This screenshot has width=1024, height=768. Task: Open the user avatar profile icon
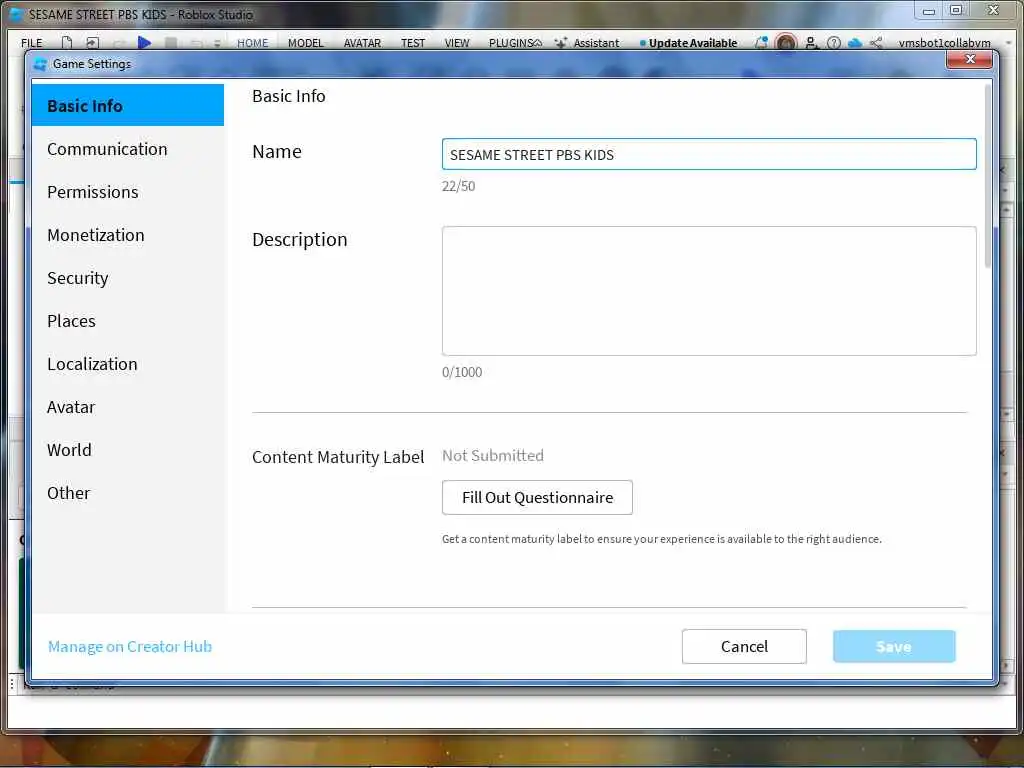(x=786, y=42)
